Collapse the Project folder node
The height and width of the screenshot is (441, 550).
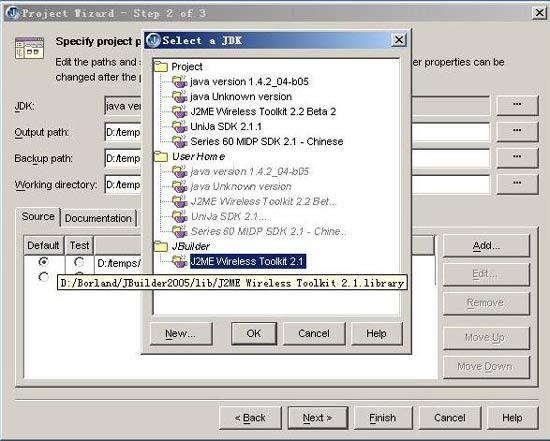[161, 66]
